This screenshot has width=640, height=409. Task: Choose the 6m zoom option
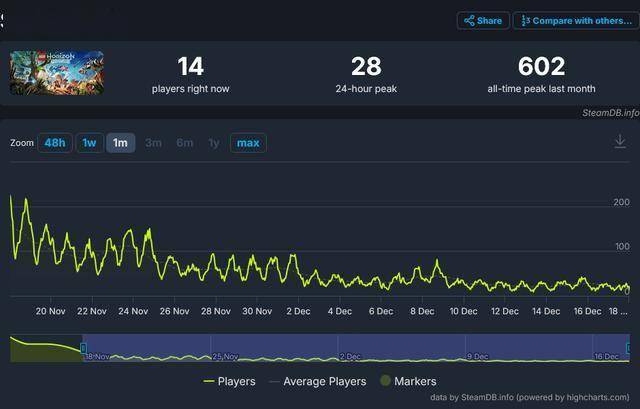point(185,143)
